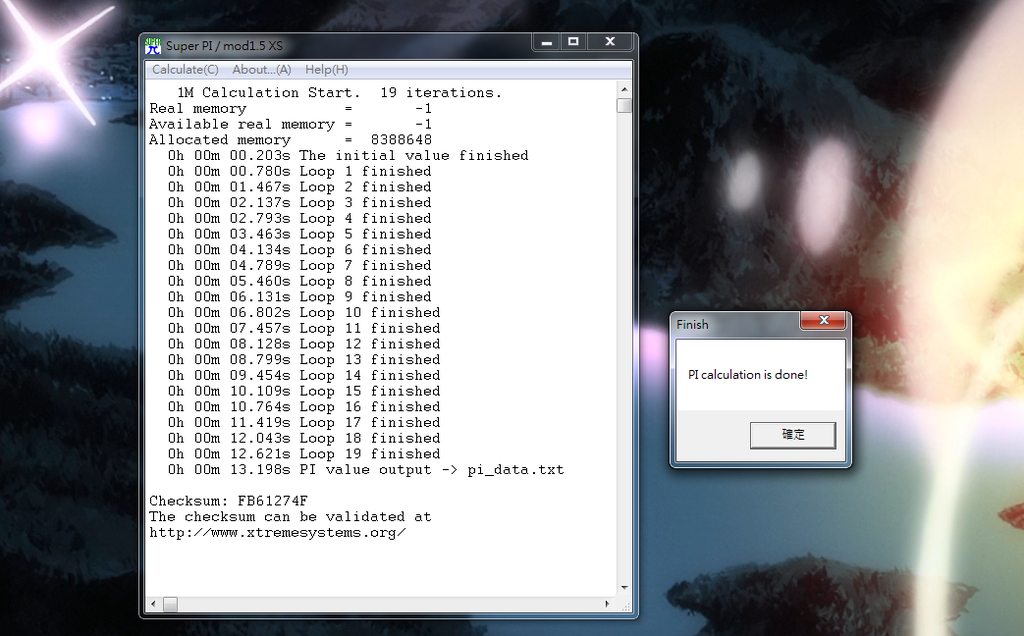Open the About...(A) menu

click(262, 70)
